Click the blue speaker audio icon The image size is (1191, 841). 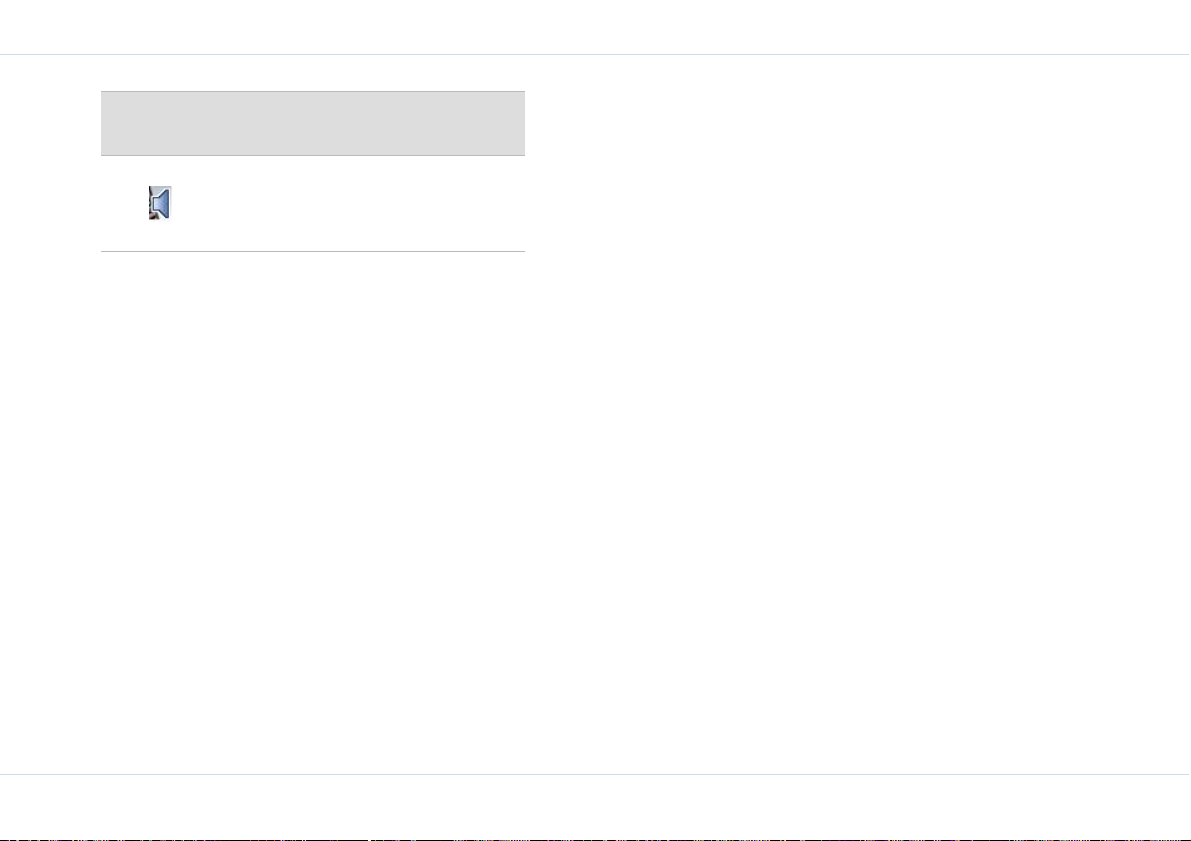[160, 203]
